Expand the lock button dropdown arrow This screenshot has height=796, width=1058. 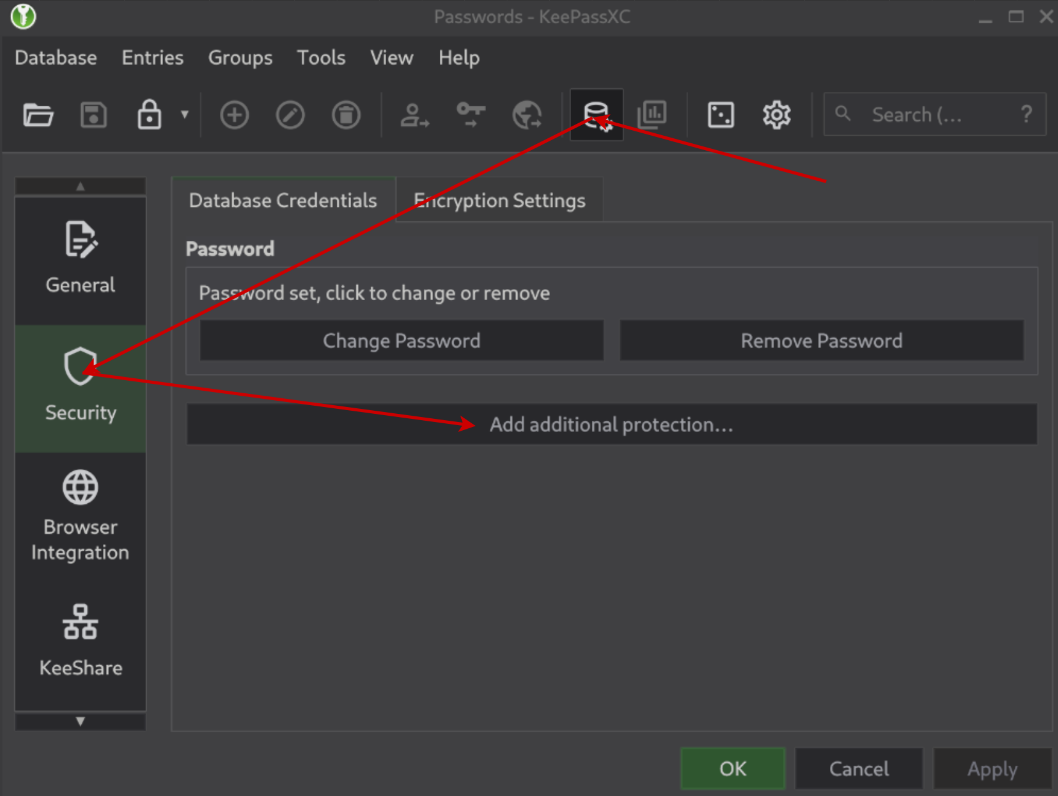tap(184, 115)
